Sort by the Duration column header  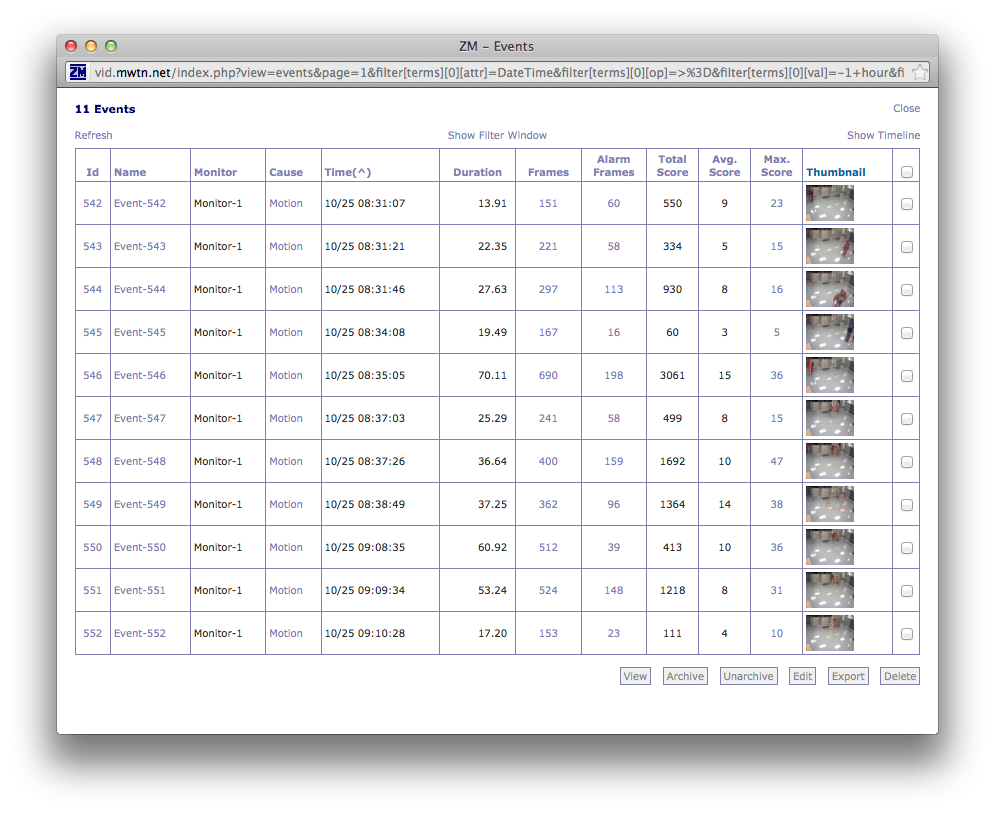(x=477, y=172)
